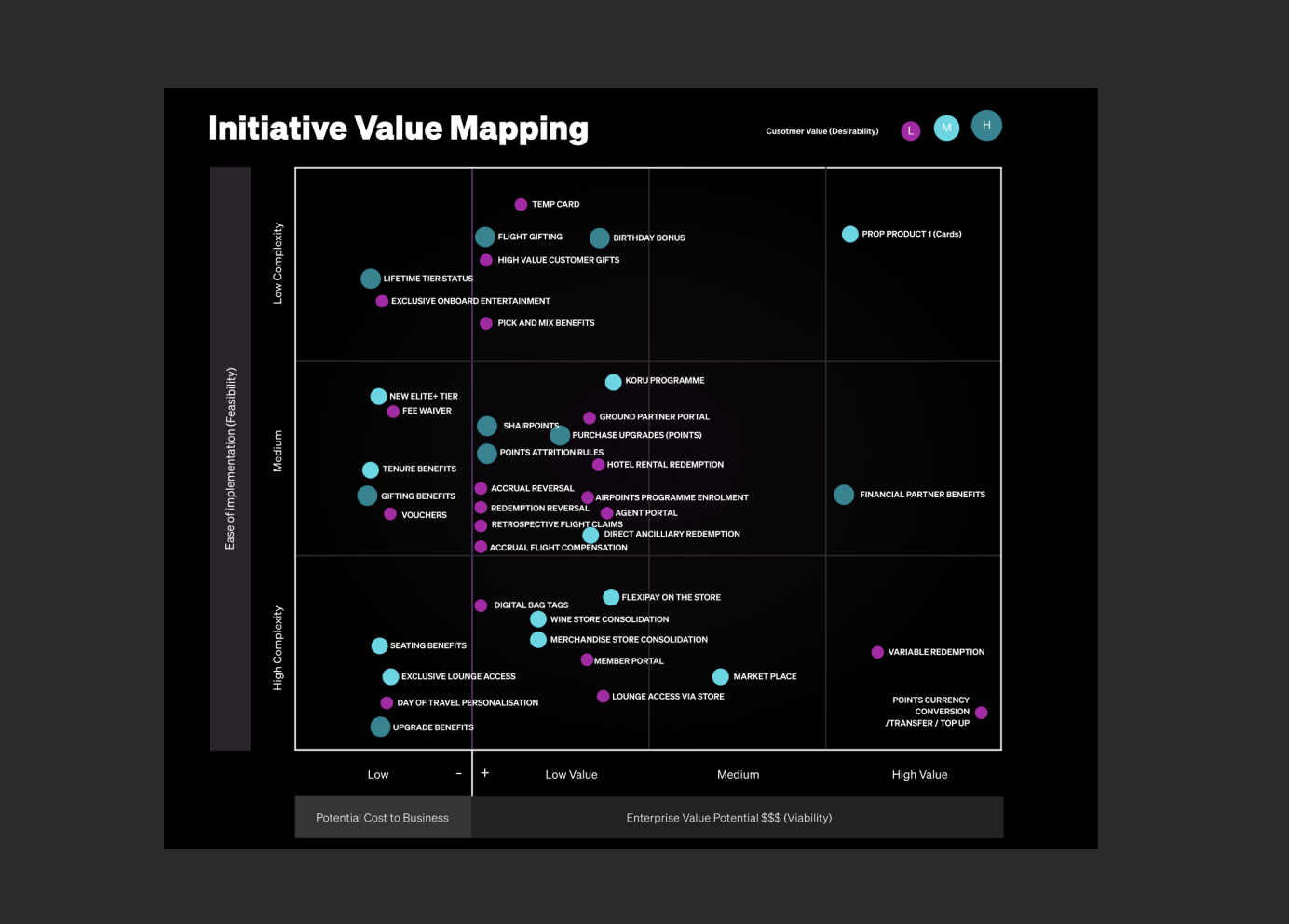This screenshot has width=1289, height=924.
Task: Click the Initiative Value Mapping title
Action: point(398,129)
